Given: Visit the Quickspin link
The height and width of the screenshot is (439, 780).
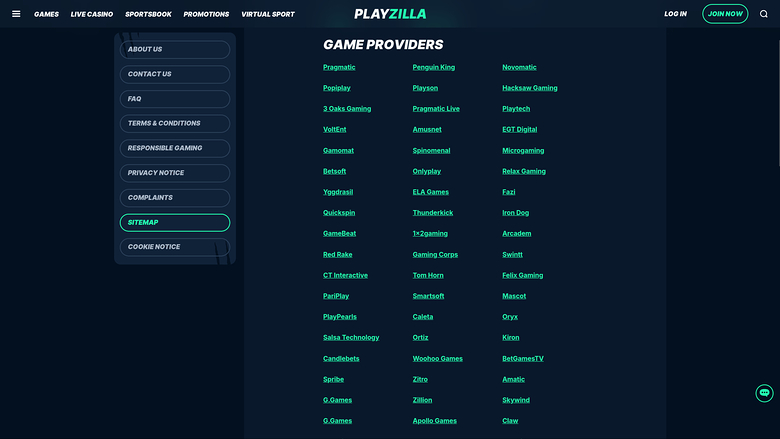Looking at the screenshot, I should point(339,213).
